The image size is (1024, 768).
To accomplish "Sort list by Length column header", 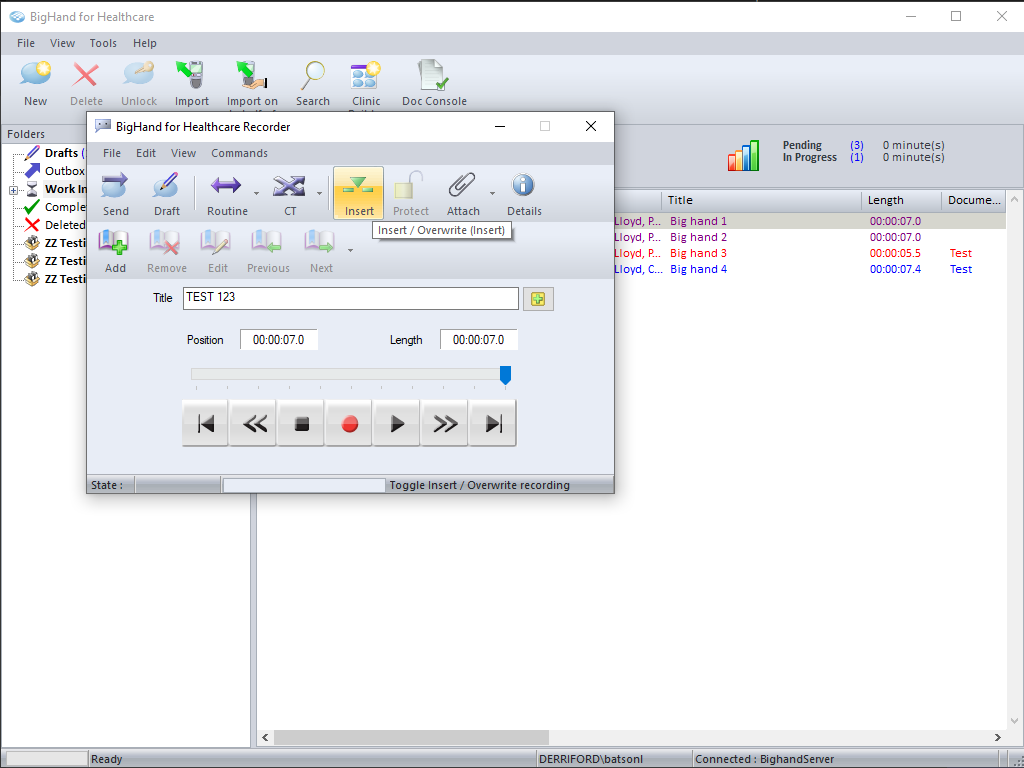I will (x=901, y=200).
